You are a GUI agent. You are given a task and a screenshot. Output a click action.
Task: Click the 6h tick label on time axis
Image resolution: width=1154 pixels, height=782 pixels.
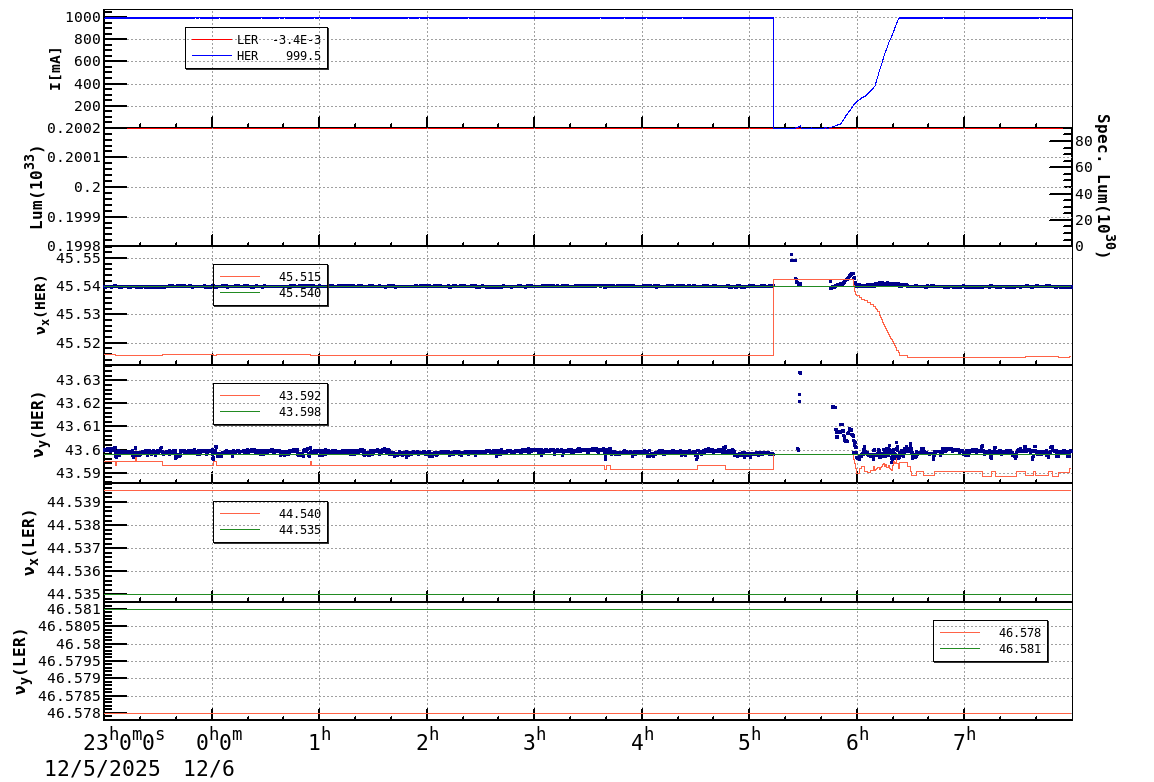click(x=858, y=739)
